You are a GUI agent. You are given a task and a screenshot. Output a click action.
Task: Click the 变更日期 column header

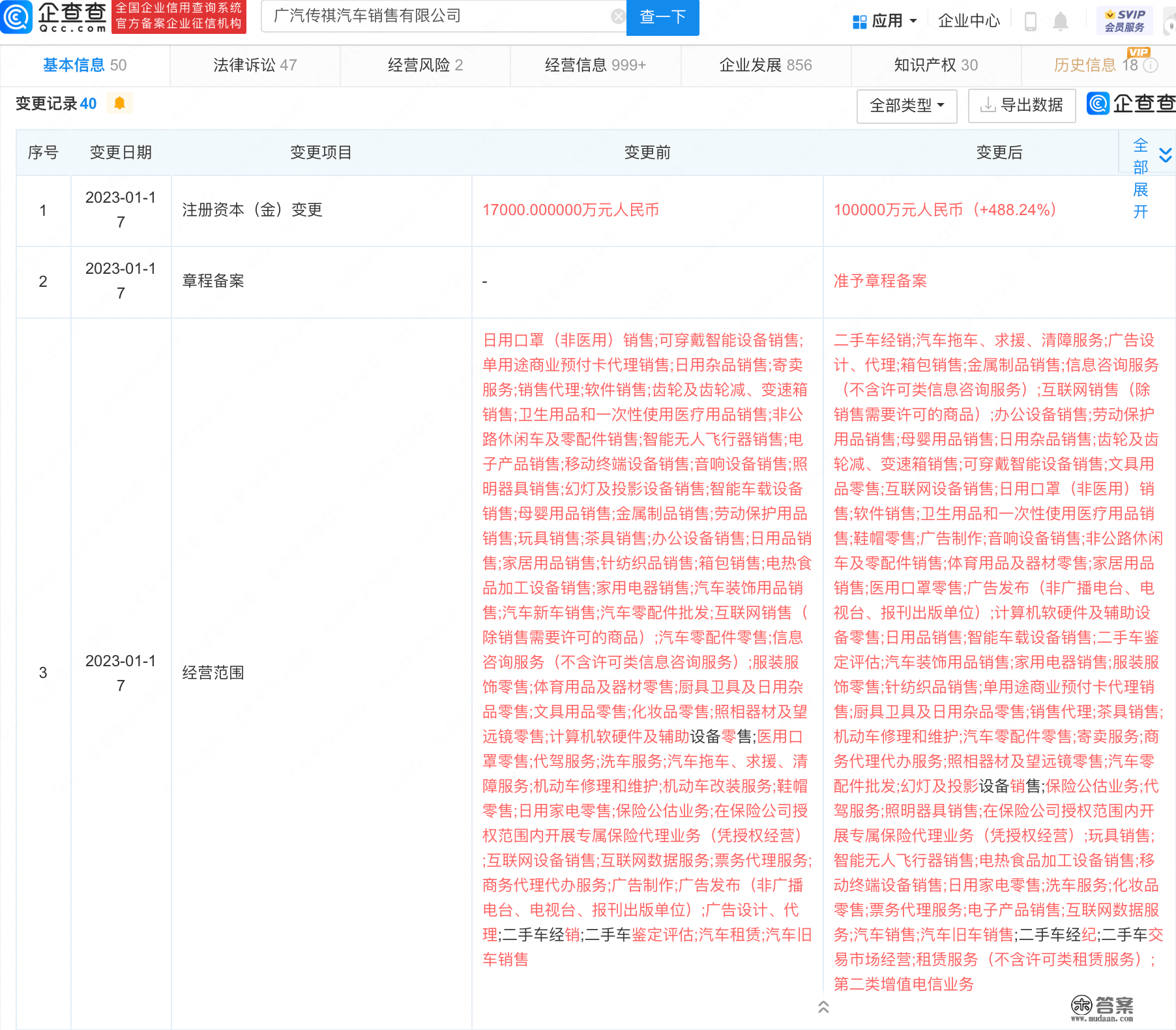[121, 153]
